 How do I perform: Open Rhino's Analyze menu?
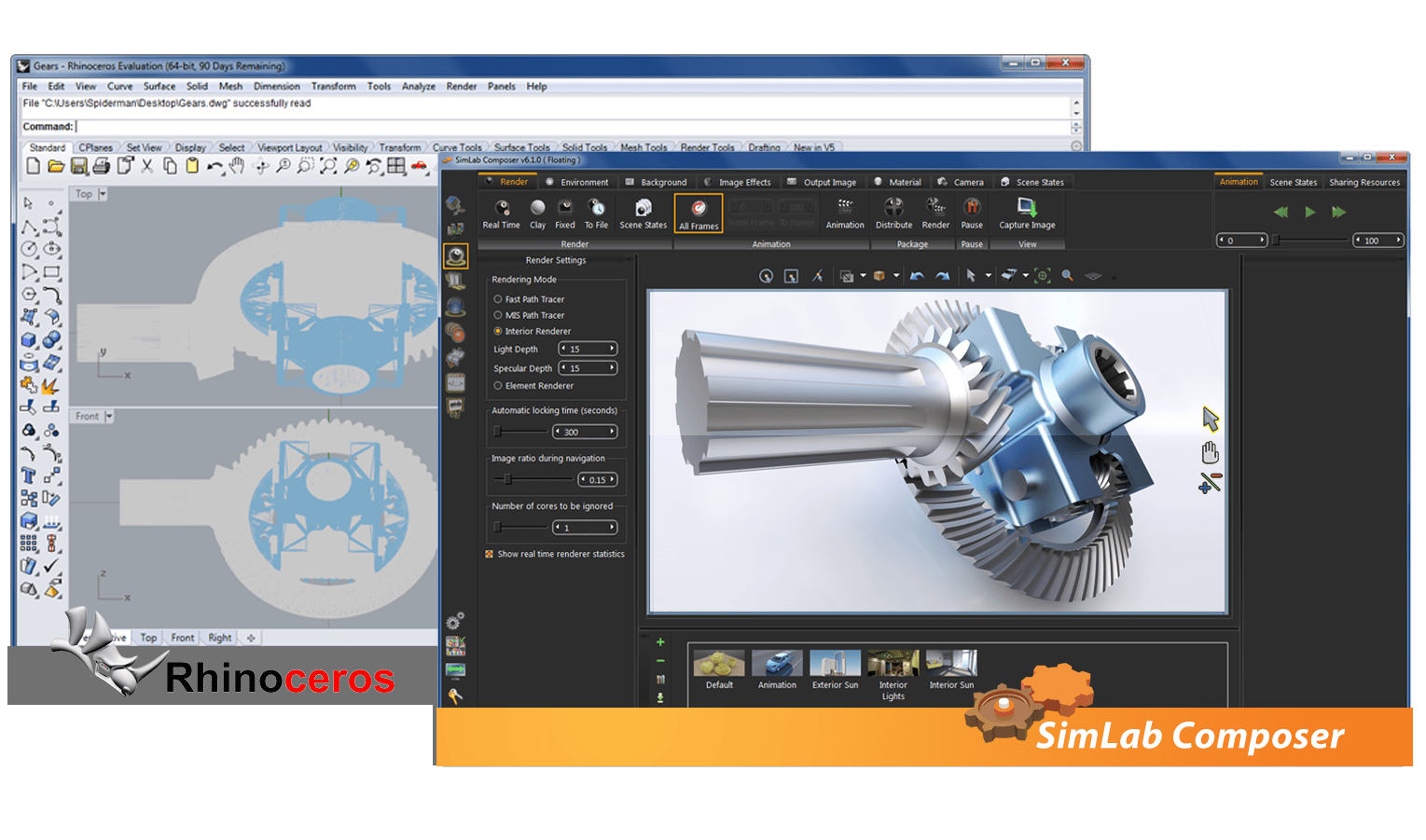click(419, 86)
